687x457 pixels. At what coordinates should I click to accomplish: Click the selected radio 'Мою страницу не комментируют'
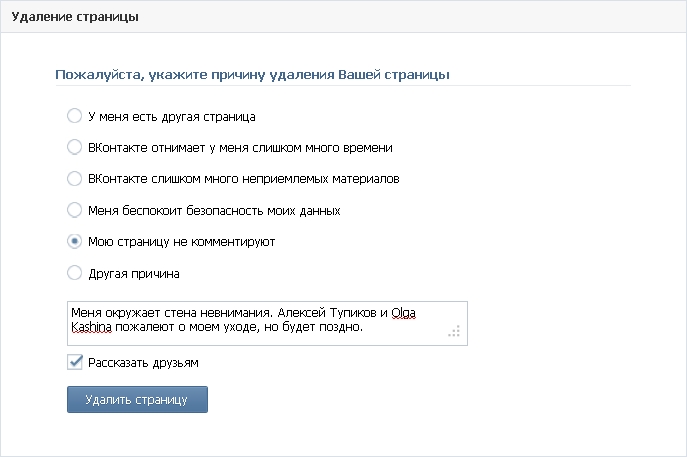[74, 241]
